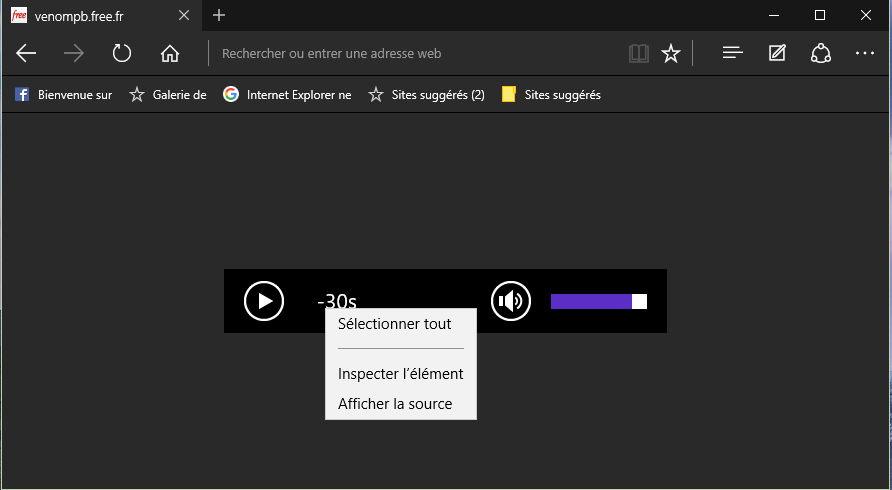
Task: Expand the more actions ellipsis menu
Action: click(x=865, y=54)
